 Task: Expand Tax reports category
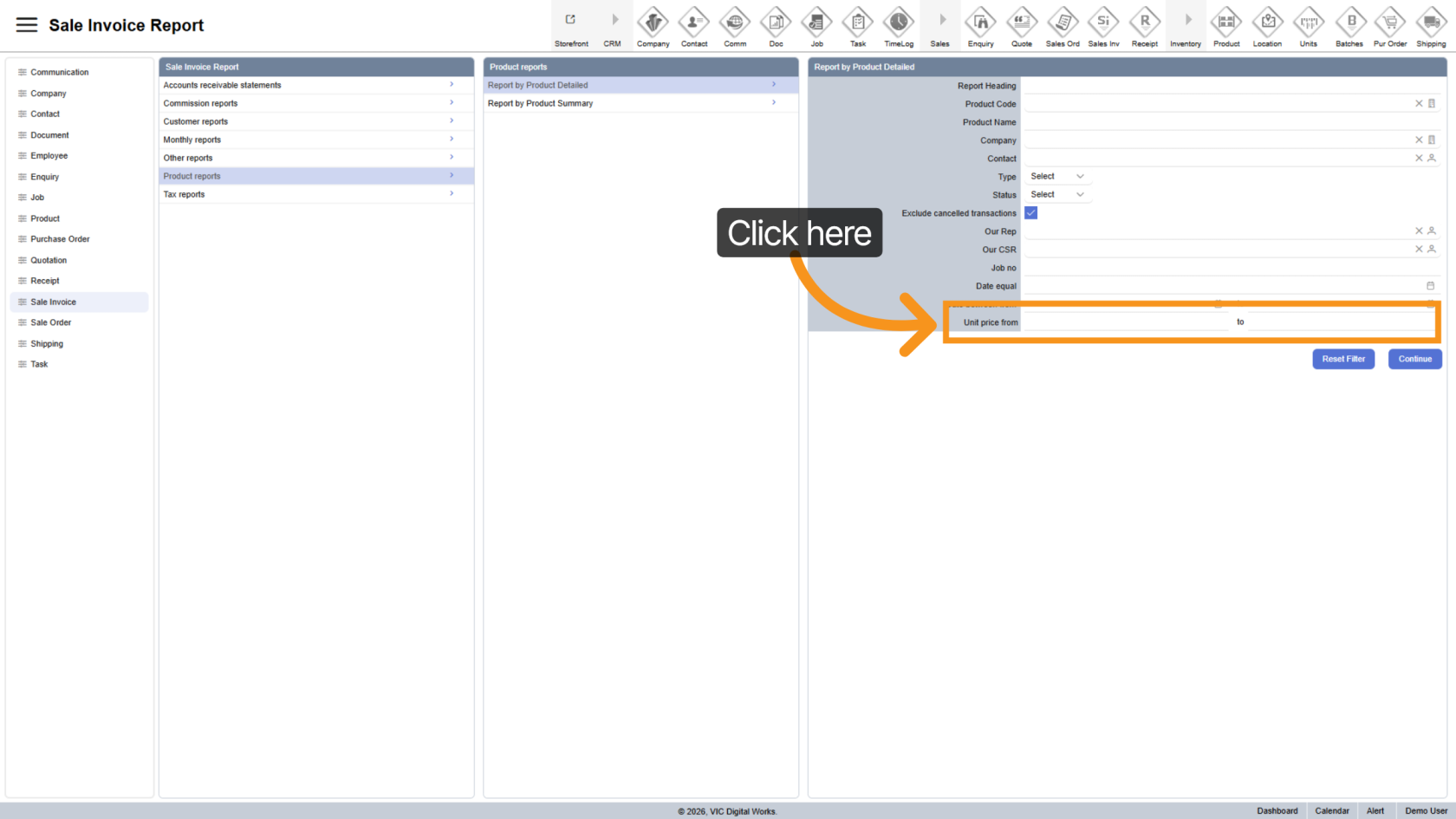(x=315, y=194)
